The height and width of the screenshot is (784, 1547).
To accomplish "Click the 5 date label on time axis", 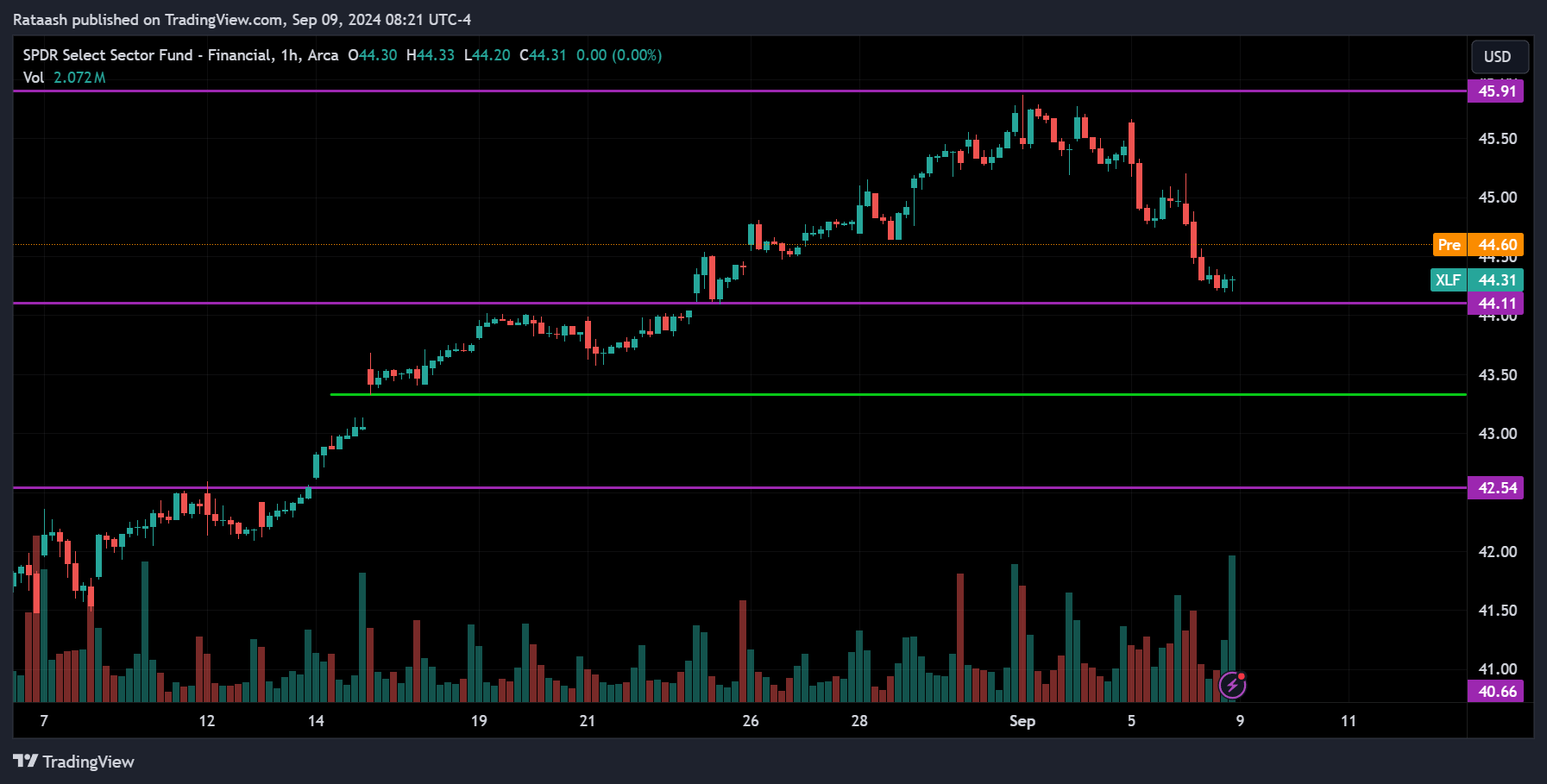I will (x=1131, y=721).
